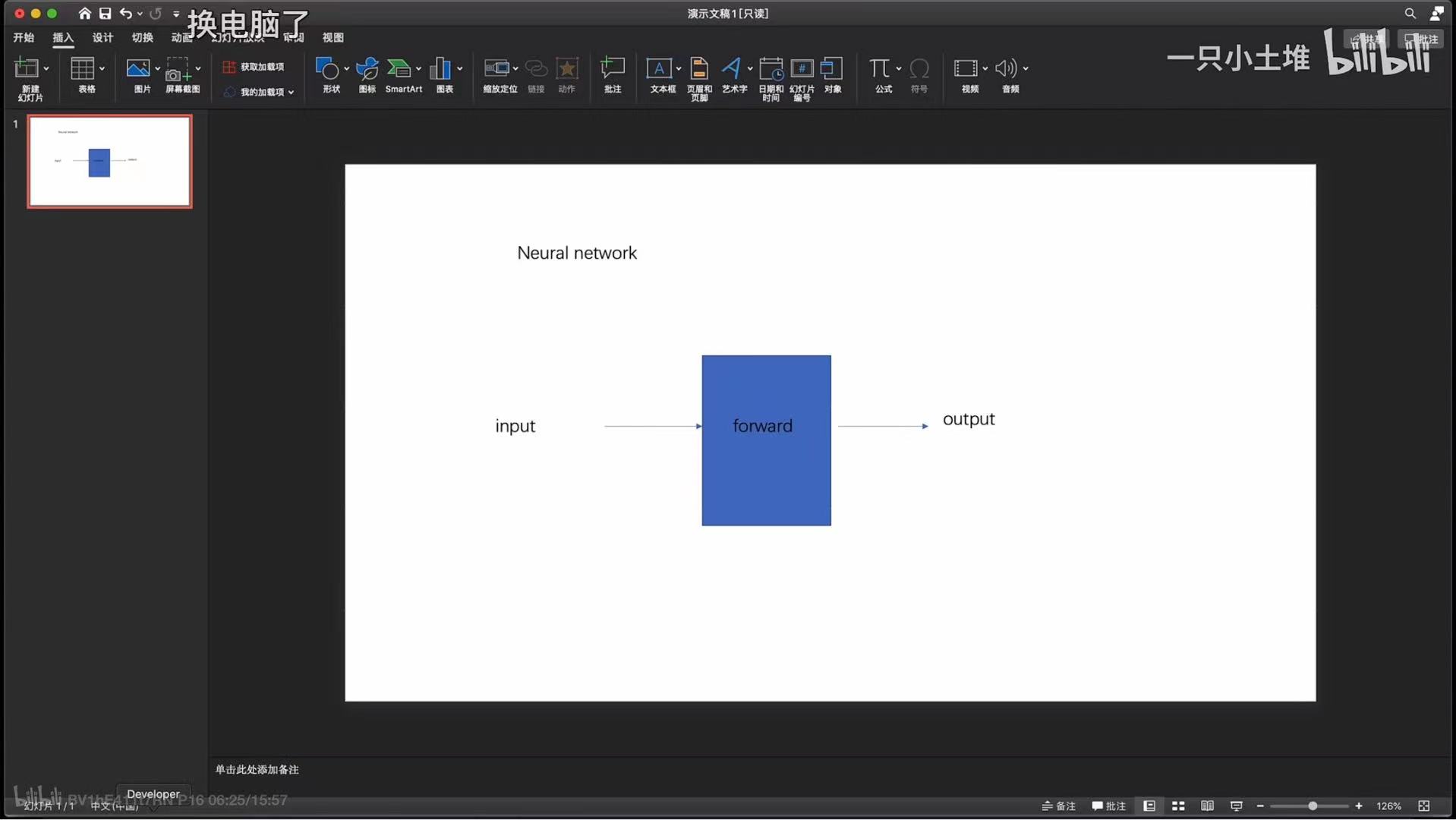This screenshot has height=820, width=1456.
Task: Click the Home icon in title bar
Action: click(x=84, y=14)
